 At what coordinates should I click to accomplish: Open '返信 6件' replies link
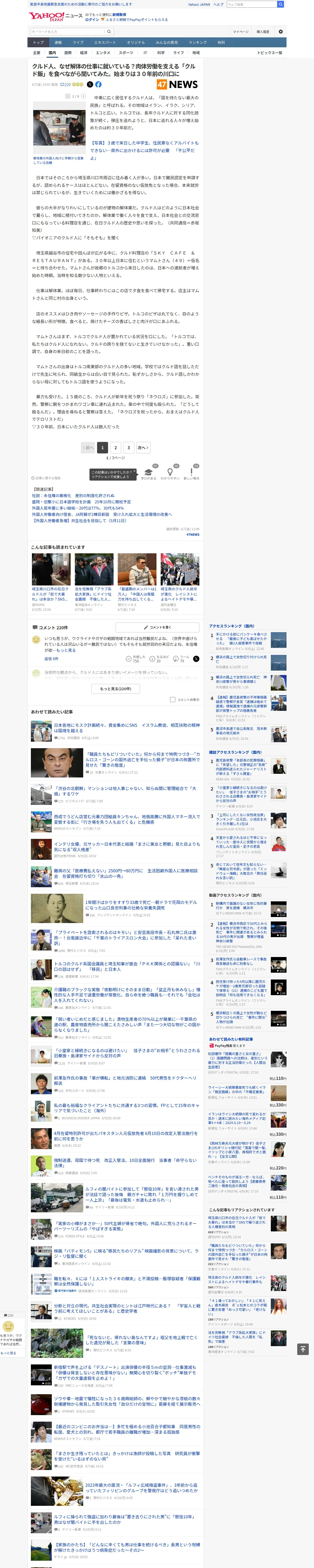pos(51,659)
